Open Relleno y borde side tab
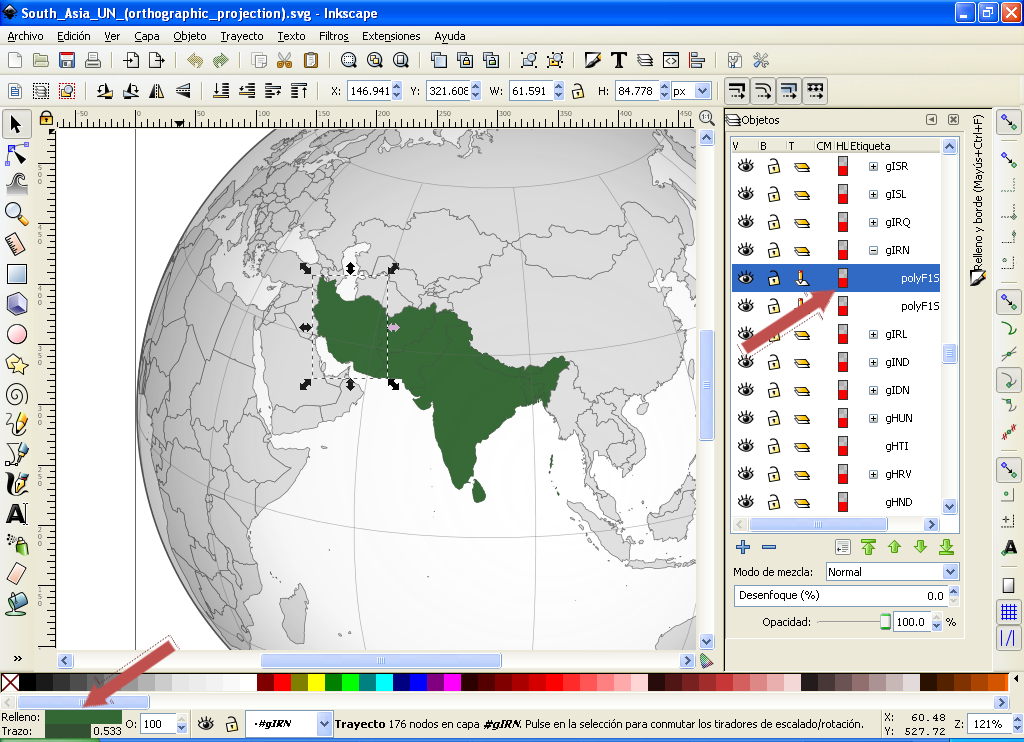The image size is (1024, 742). pyautogui.click(x=978, y=201)
